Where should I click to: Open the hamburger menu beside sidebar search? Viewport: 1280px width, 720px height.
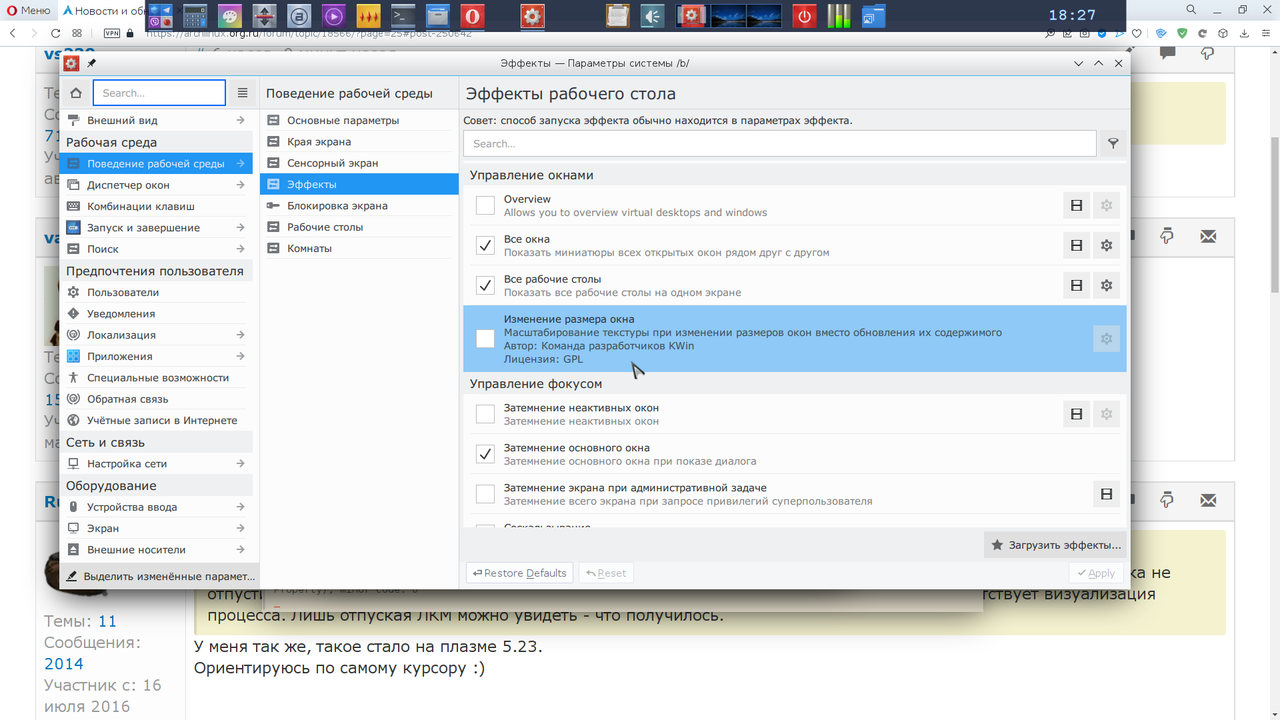pos(242,93)
